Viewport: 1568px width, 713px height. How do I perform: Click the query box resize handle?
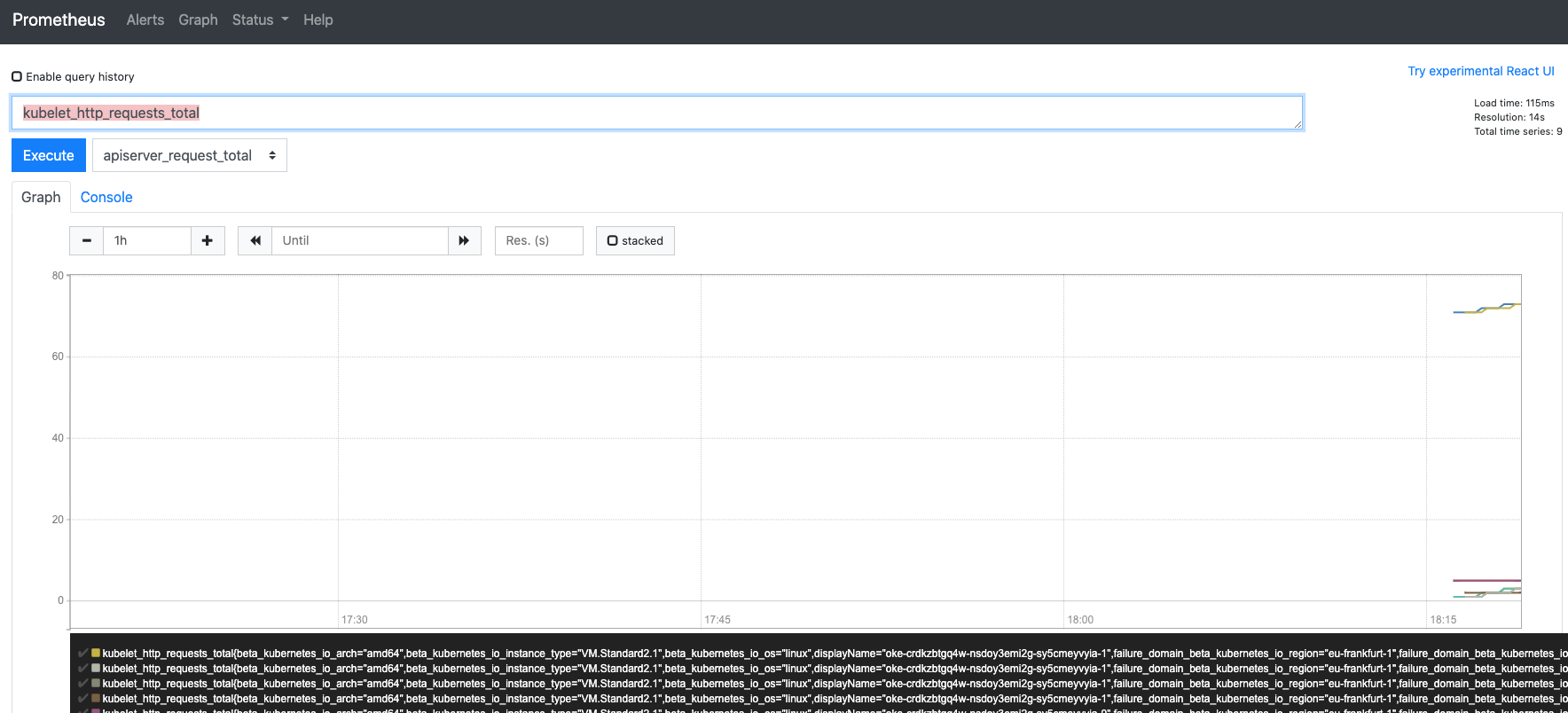(x=1298, y=124)
